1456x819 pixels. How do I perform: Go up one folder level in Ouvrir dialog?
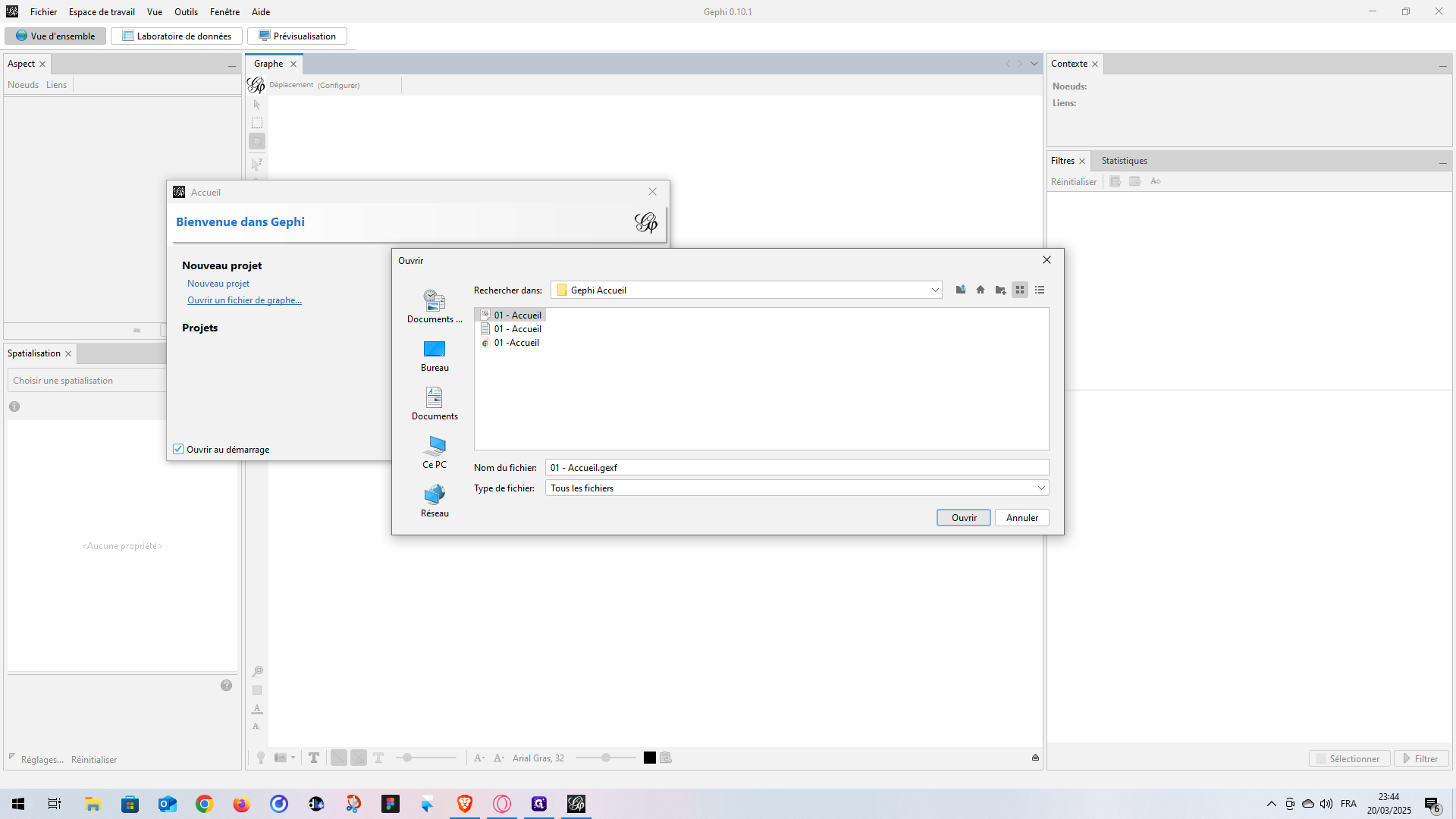pos(961,290)
